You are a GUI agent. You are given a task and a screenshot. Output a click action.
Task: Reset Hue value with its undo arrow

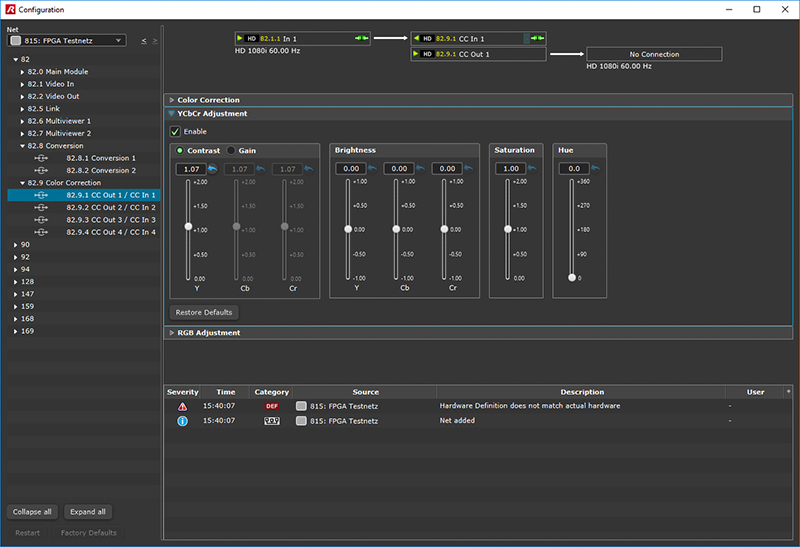point(595,168)
